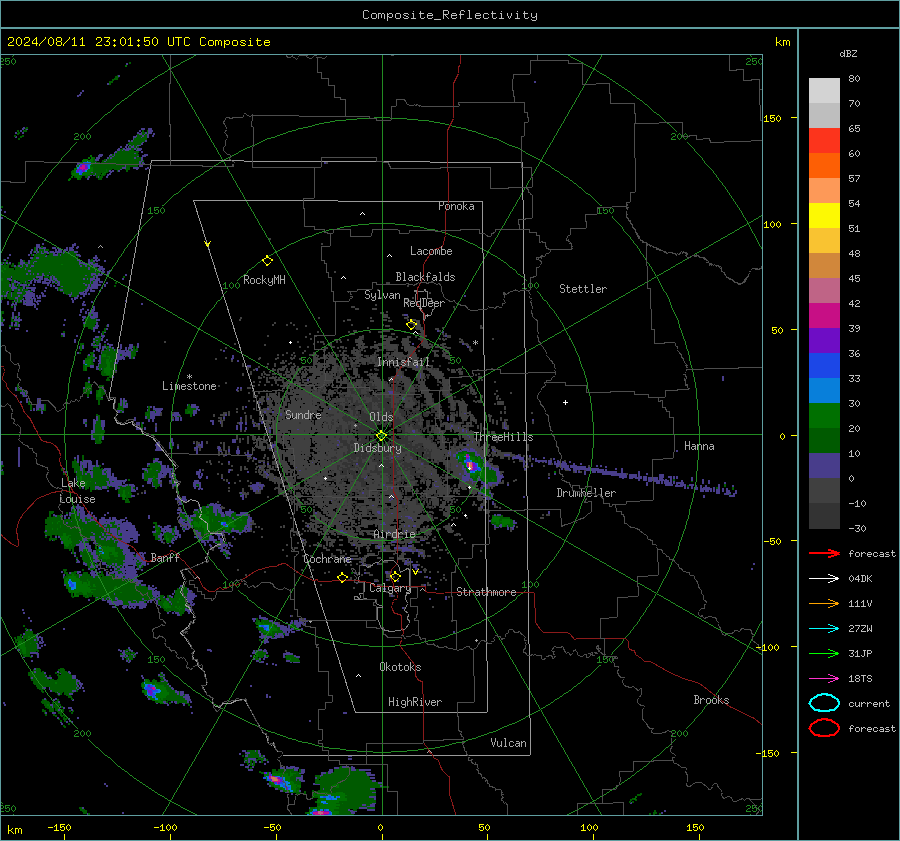
Task: Click the Stettler city label
Action: tap(583, 289)
